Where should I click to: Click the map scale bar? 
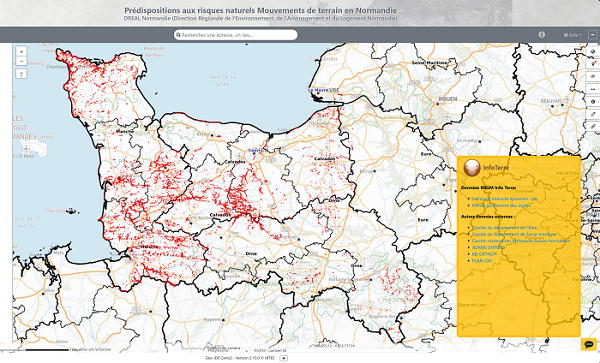pos(47,350)
